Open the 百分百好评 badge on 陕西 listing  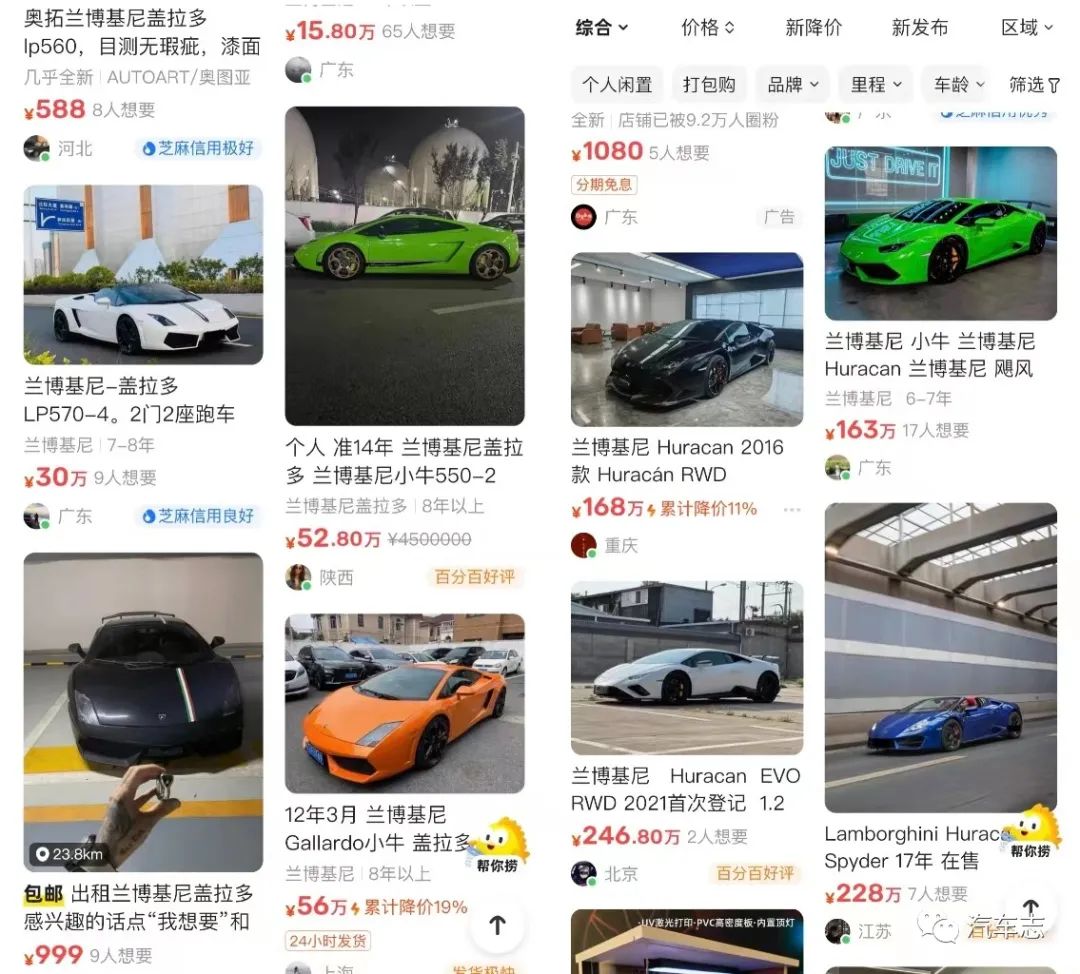click(474, 577)
